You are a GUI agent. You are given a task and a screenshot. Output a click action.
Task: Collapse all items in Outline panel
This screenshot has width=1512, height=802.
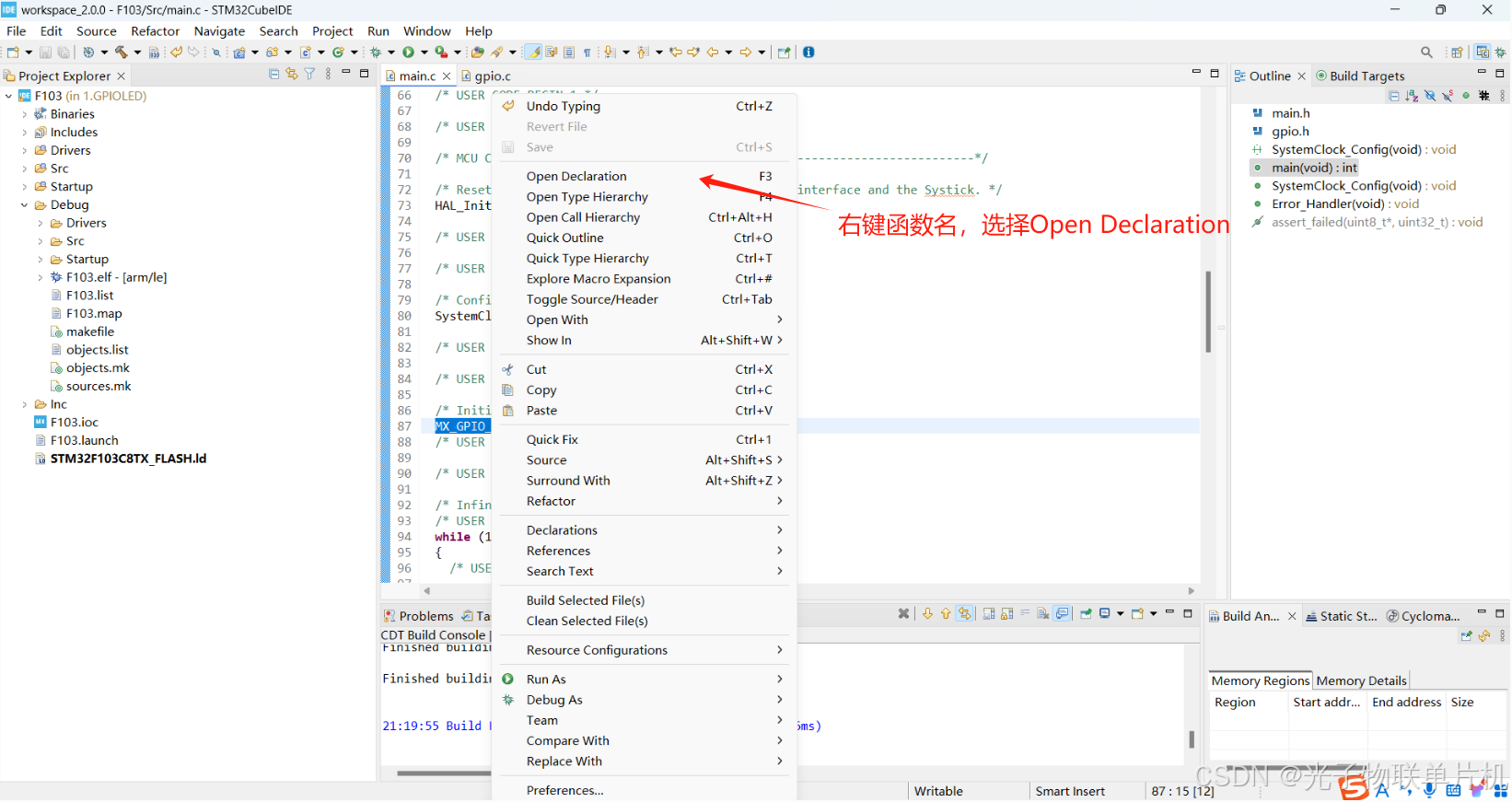tap(1394, 95)
